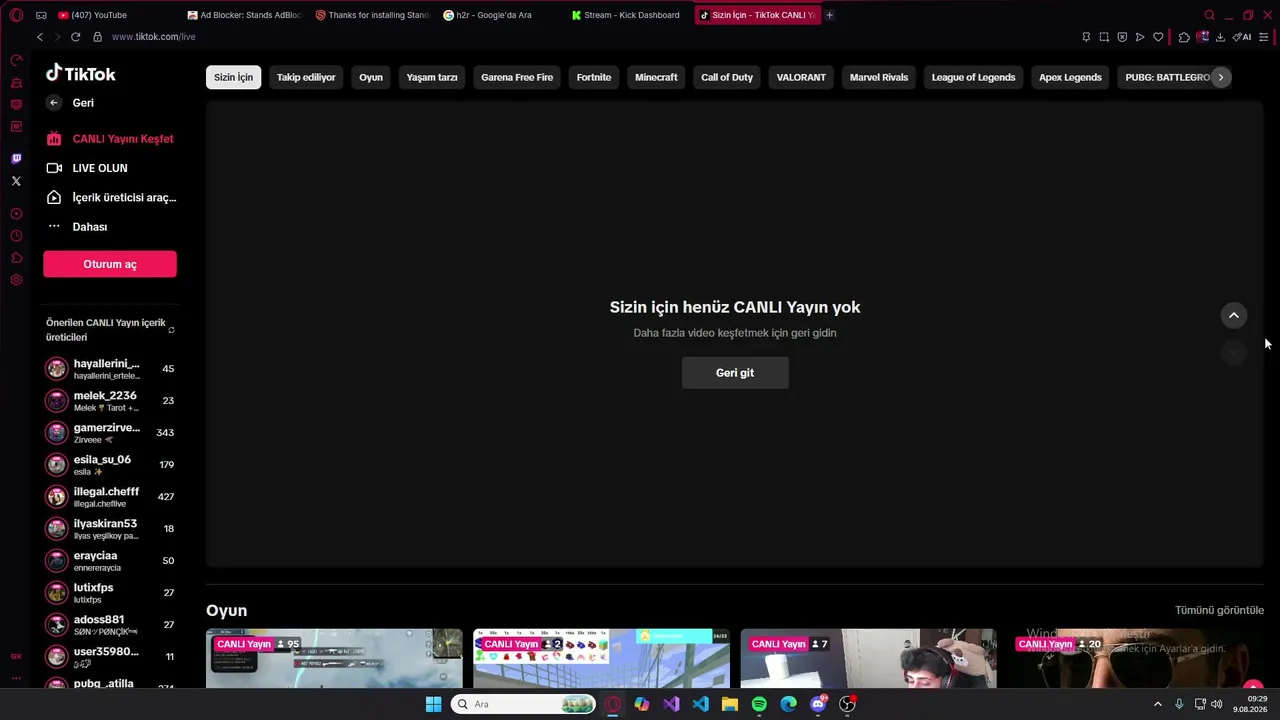This screenshot has width=1280, height=720.
Task: Open sidebar settings gear icon
Action: coord(16,280)
